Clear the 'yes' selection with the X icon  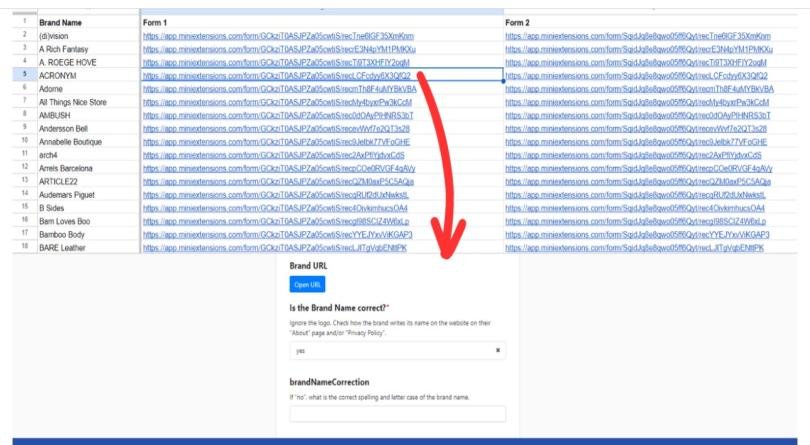tap(497, 352)
